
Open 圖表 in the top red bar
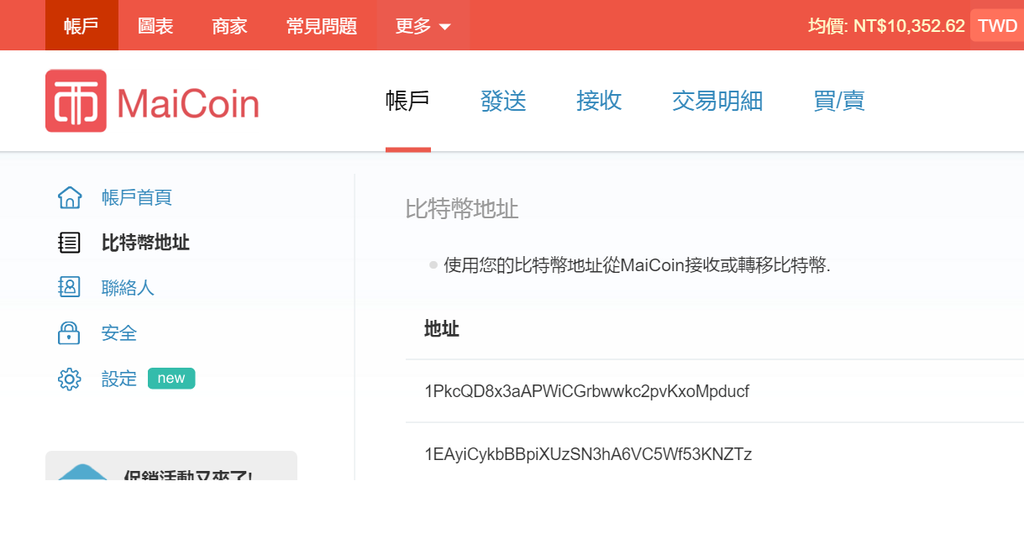(x=155, y=25)
